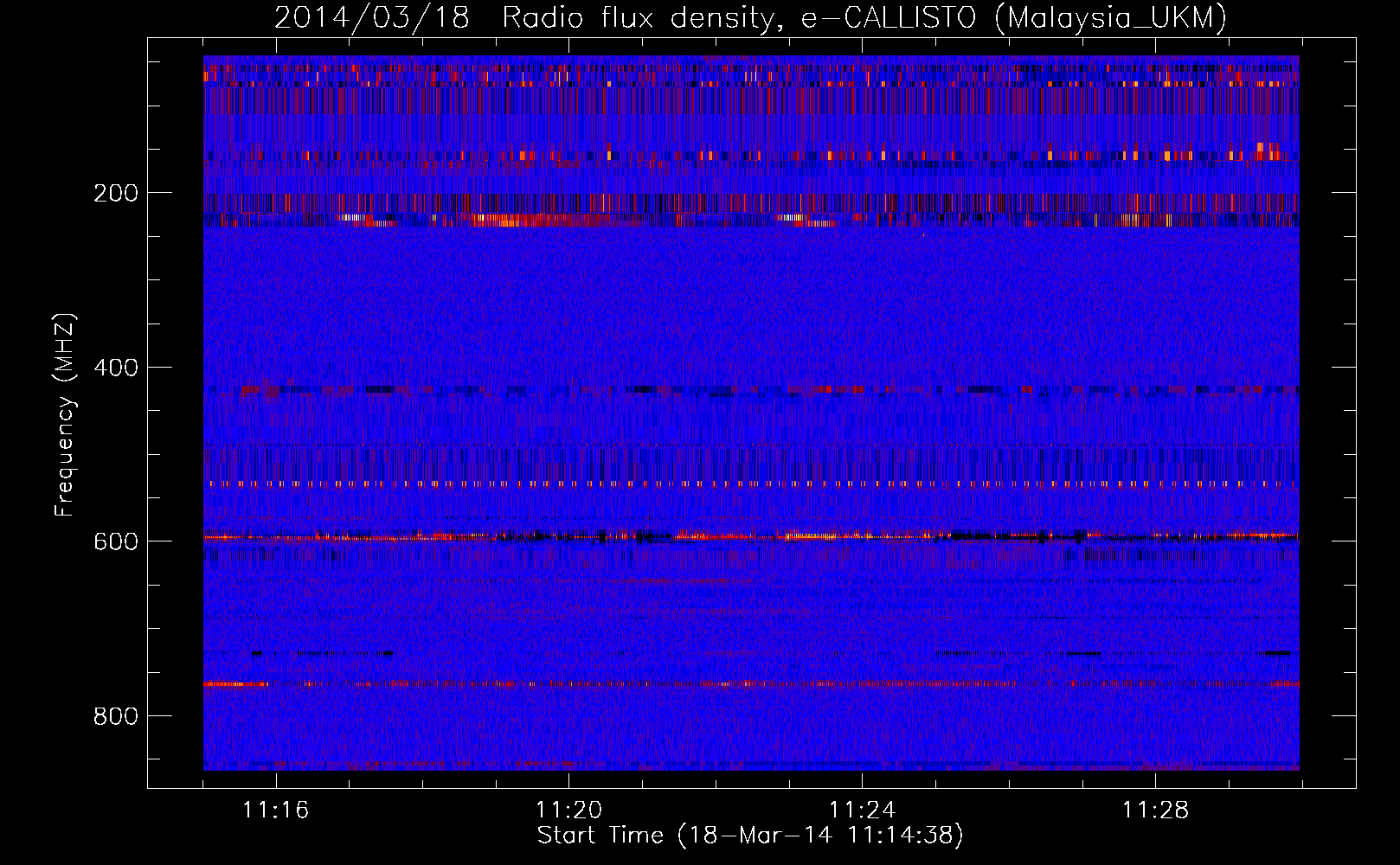Click the plot title 'Radio flux density, e-CALLISTO (Malaysia_UKM)'
This screenshot has height=865, width=1400.
(x=864, y=17)
